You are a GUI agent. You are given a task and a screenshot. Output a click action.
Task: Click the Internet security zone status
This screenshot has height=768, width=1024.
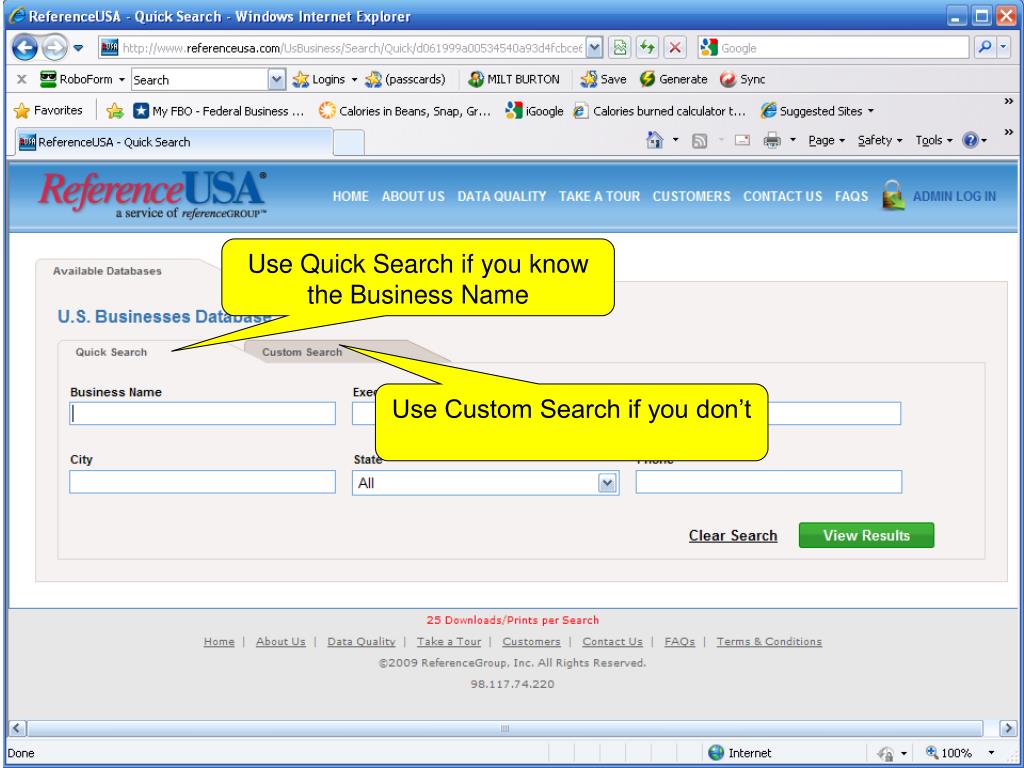(739, 753)
